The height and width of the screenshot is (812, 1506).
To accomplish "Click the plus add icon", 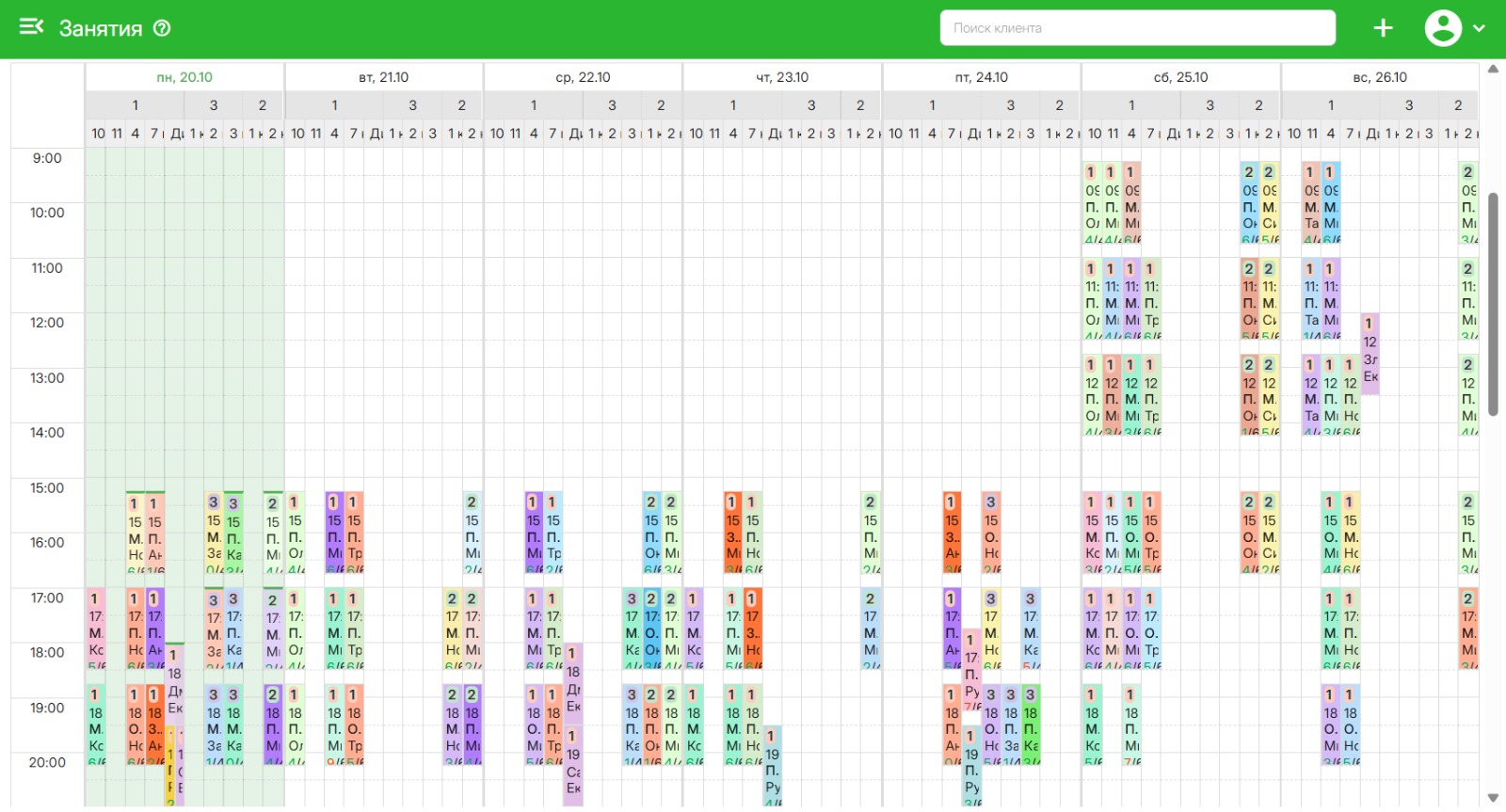I will (1383, 28).
